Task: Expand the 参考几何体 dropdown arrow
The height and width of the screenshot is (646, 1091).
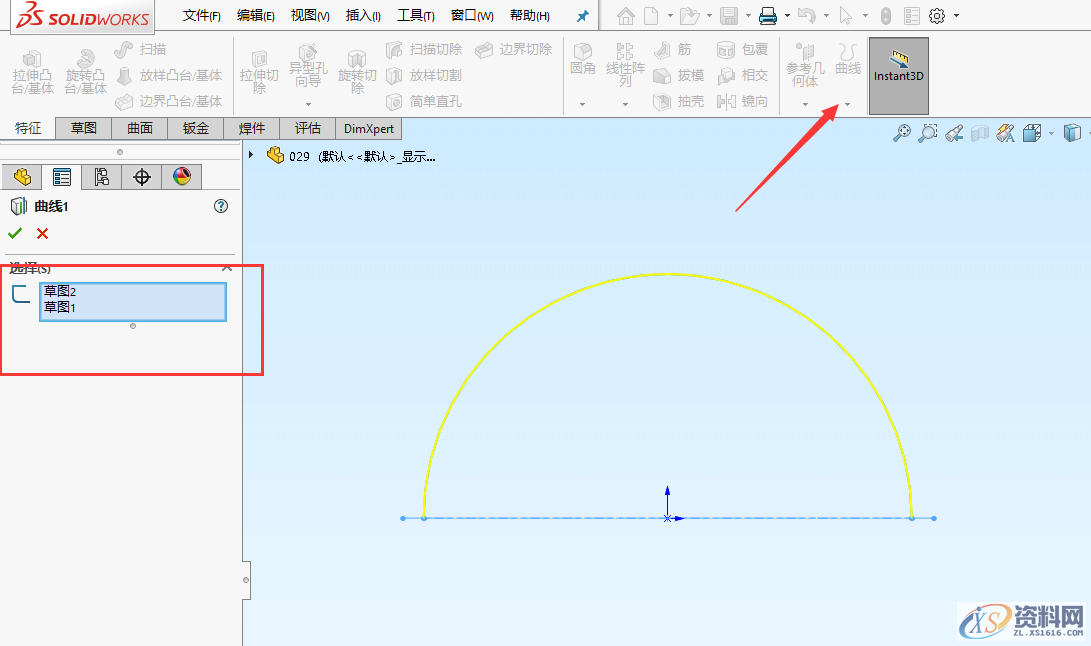Action: (x=805, y=103)
